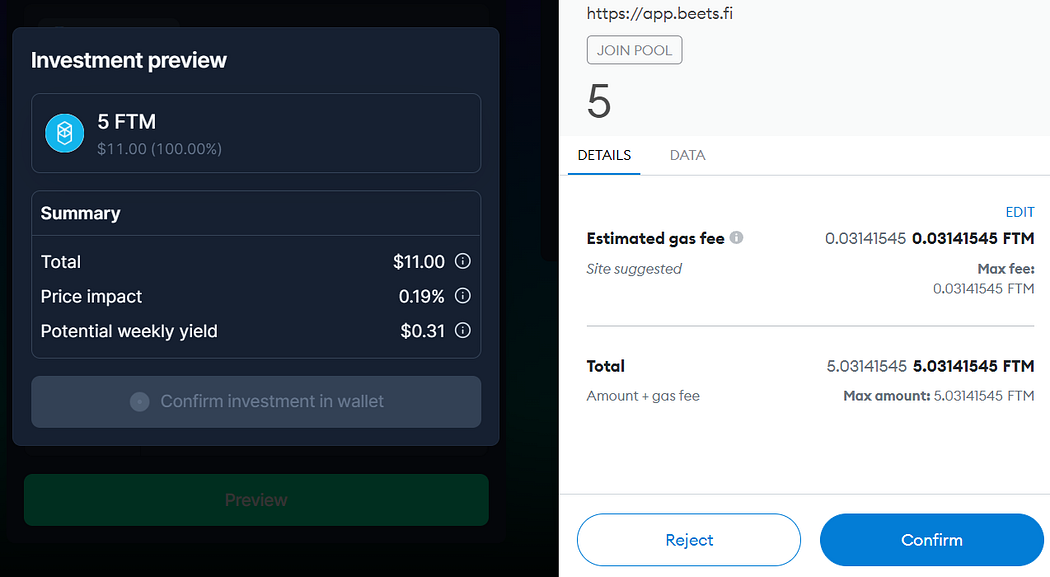This screenshot has height=577, width=1050.
Task: Select the 5 FTM token row
Action: pos(256,133)
